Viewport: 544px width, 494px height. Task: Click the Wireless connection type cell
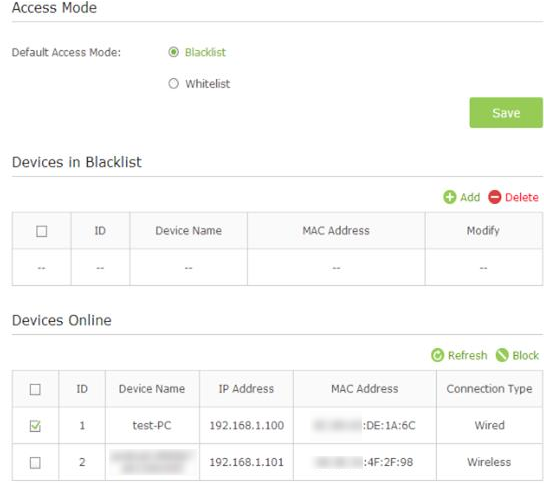tap(489, 462)
